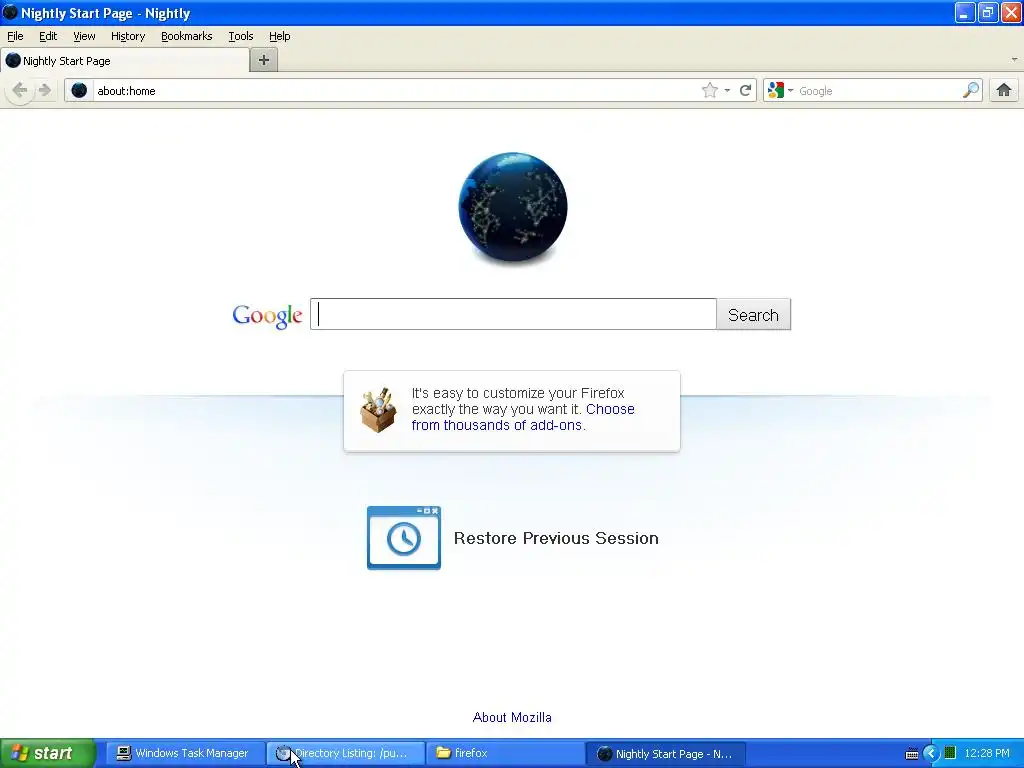Bookmark this page with the star icon
Screen dimensions: 1024x768
pyautogui.click(x=709, y=90)
